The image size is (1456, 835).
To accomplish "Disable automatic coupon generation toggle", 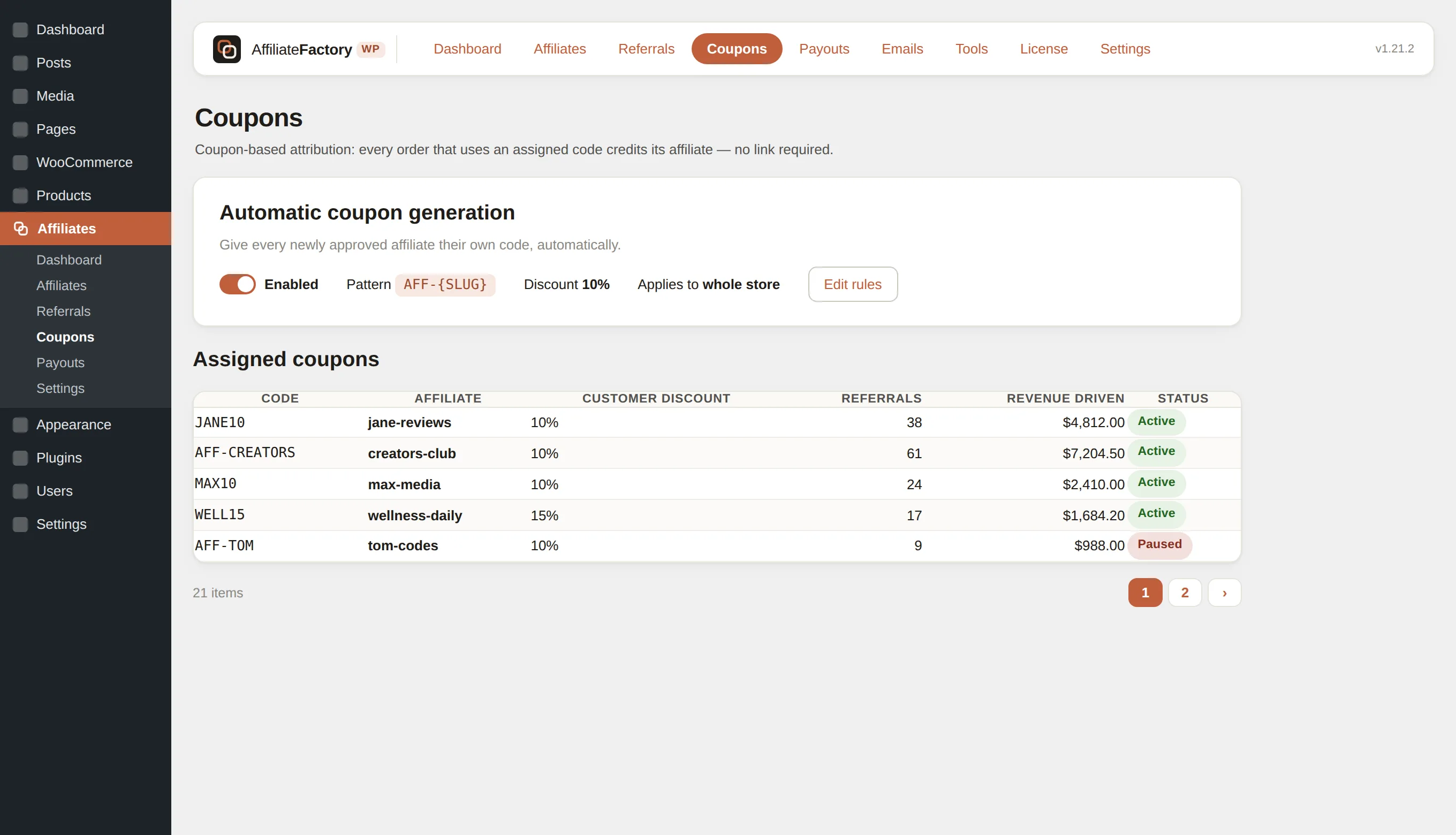I will [238, 284].
